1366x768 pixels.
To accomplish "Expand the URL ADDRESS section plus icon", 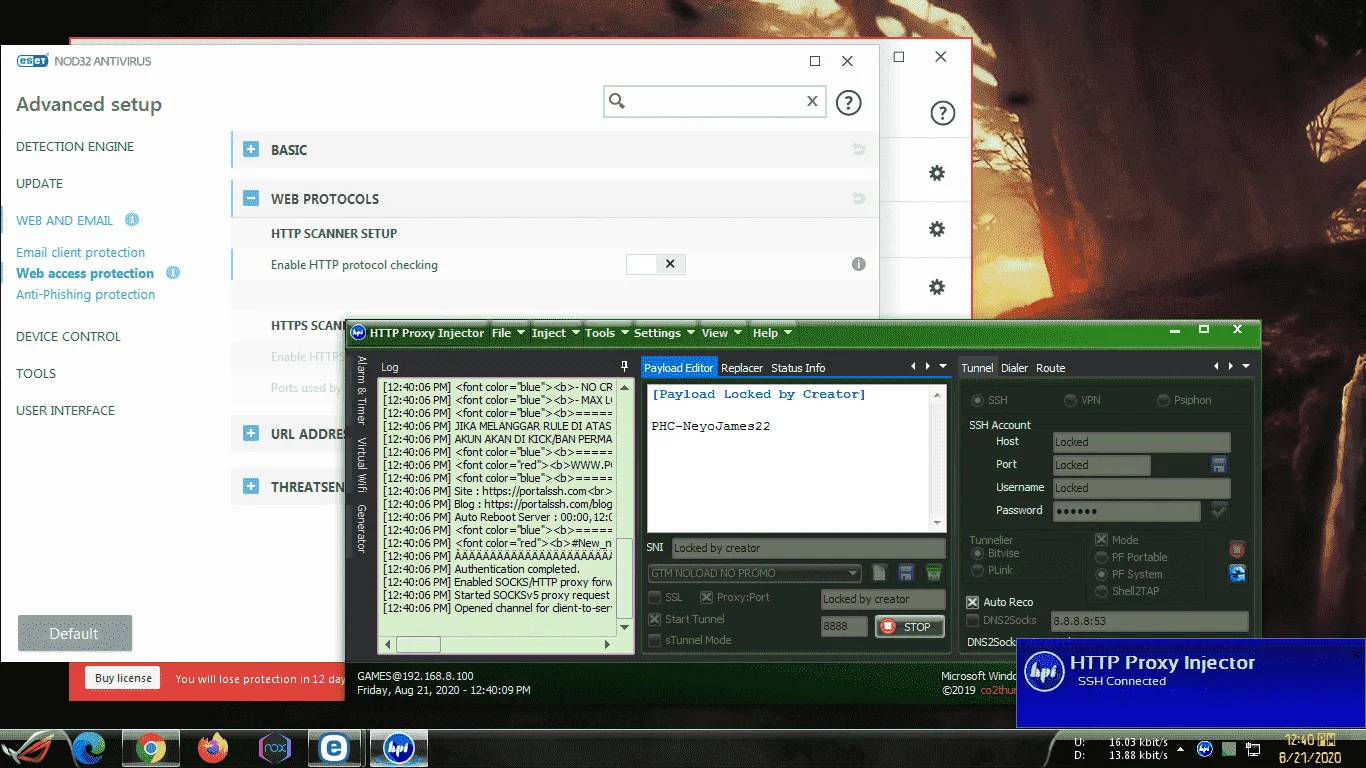I will coord(251,434).
